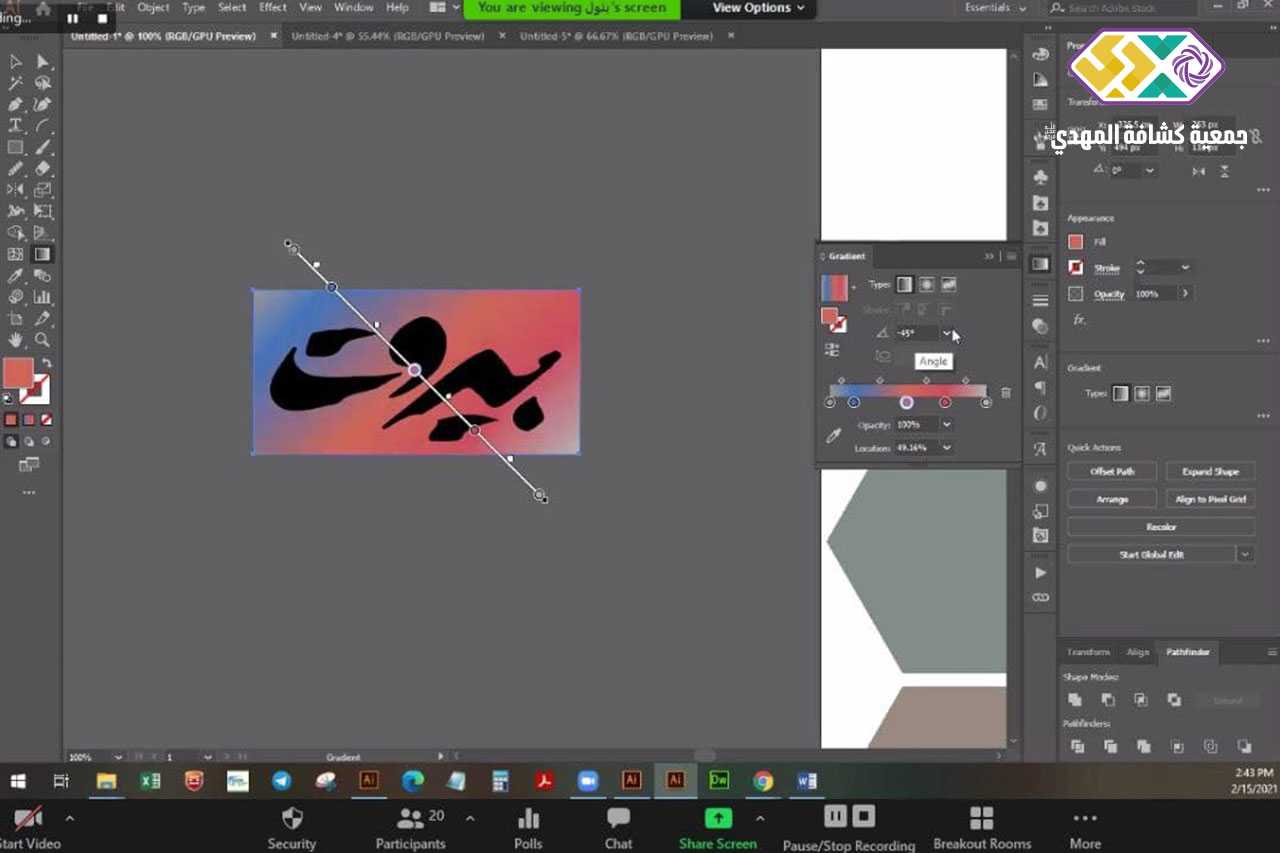The height and width of the screenshot is (853, 1280).
Task: Select the Artboard tool
Action: [x=16, y=318]
